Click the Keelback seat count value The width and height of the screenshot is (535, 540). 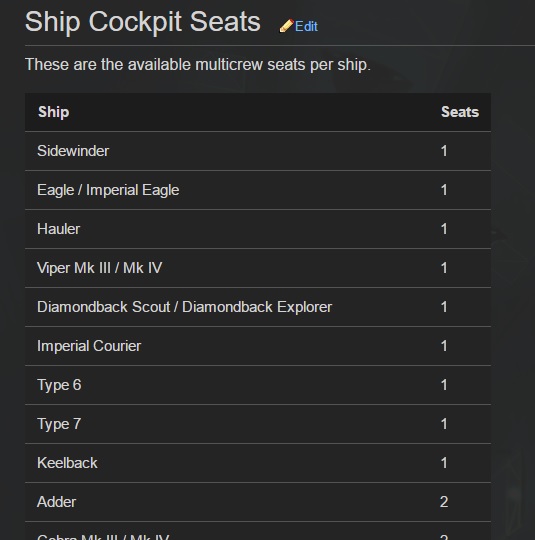click(444, 463)
